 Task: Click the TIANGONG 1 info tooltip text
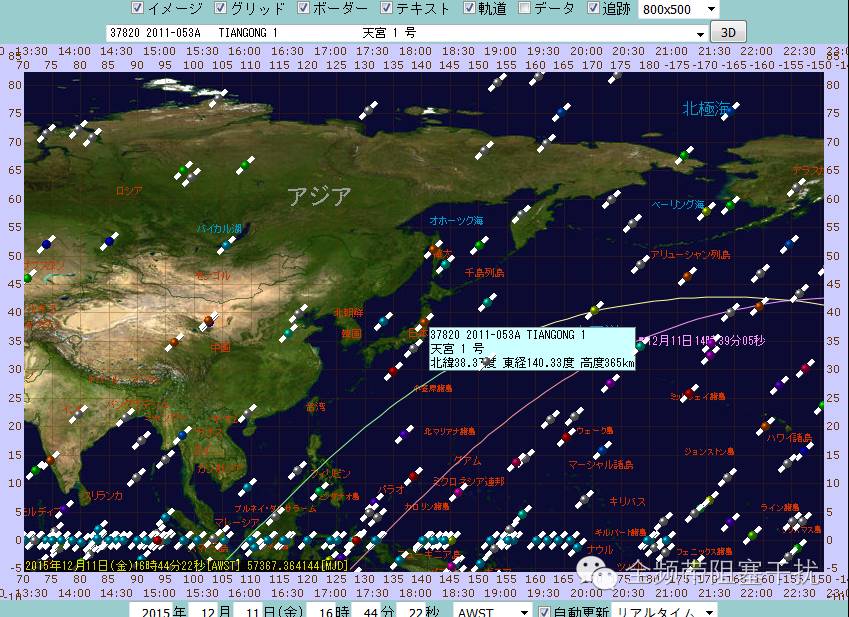532,349
